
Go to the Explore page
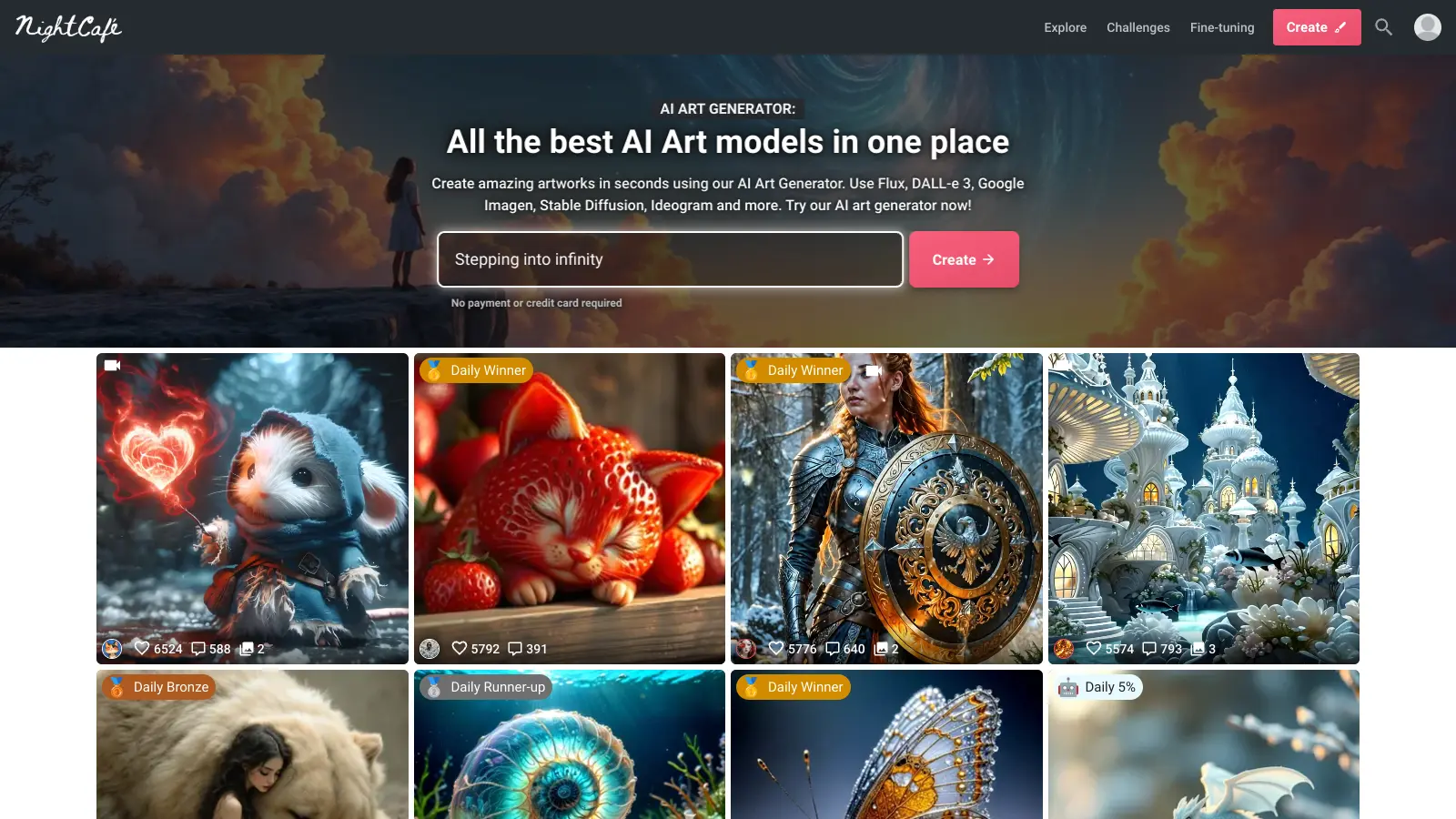tap(1065, 27)
